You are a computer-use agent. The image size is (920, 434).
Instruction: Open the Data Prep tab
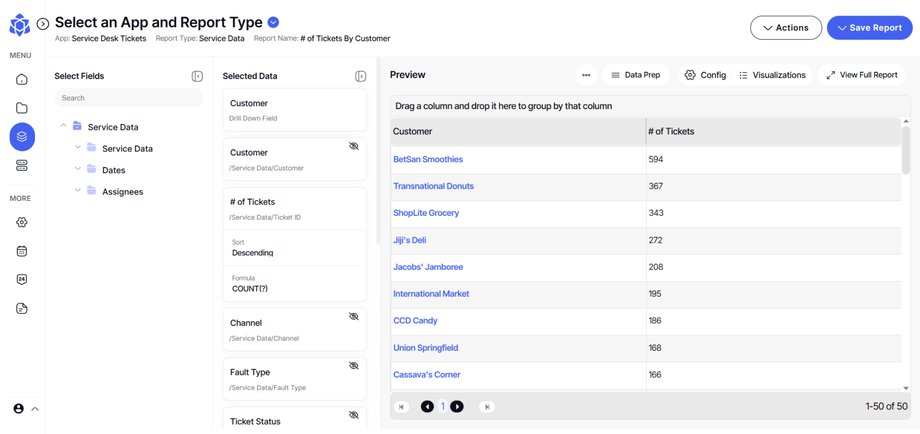tap(635, 75)
